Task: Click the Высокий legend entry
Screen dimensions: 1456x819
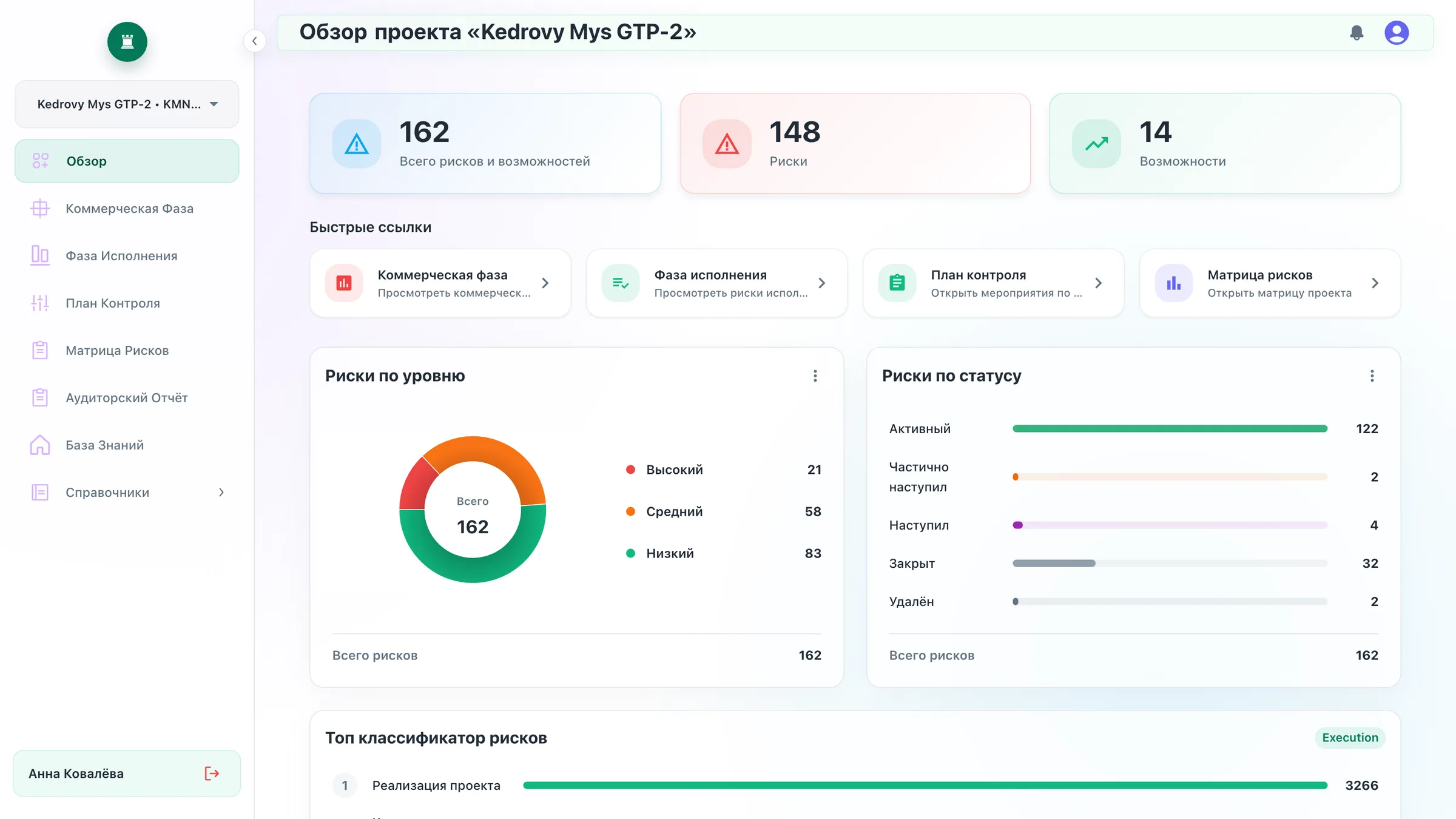Action: point(724,470)
